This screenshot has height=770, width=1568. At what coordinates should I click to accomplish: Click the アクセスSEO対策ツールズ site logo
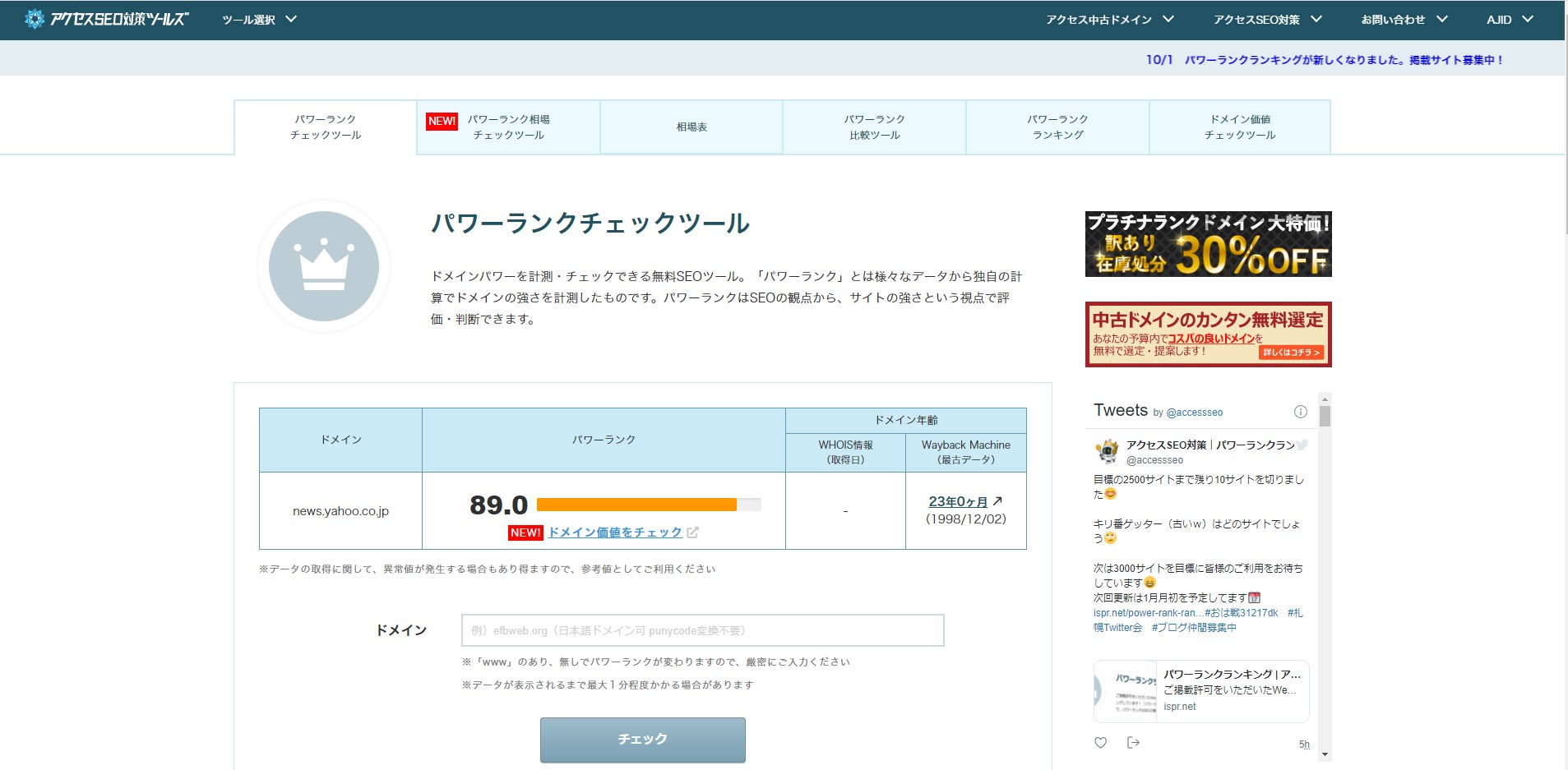[x=107, y=19]
